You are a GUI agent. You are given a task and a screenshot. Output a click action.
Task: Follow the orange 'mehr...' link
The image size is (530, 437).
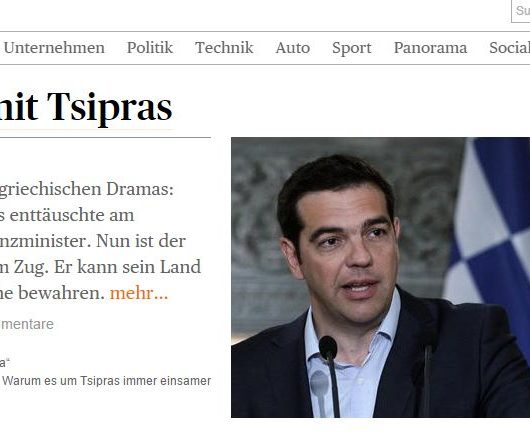139,293
